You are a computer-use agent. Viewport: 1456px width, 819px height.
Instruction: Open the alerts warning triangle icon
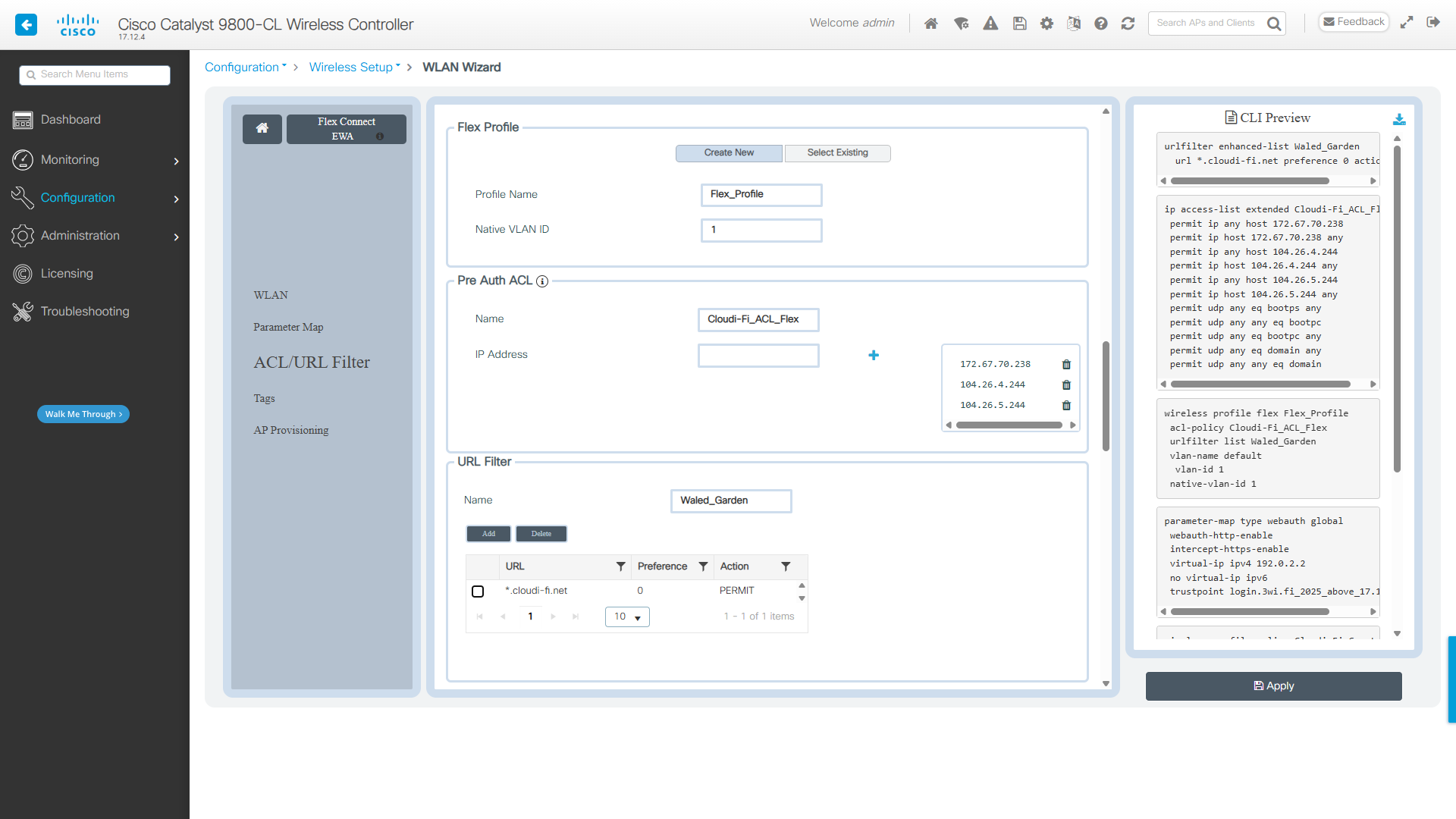(990, 24)
